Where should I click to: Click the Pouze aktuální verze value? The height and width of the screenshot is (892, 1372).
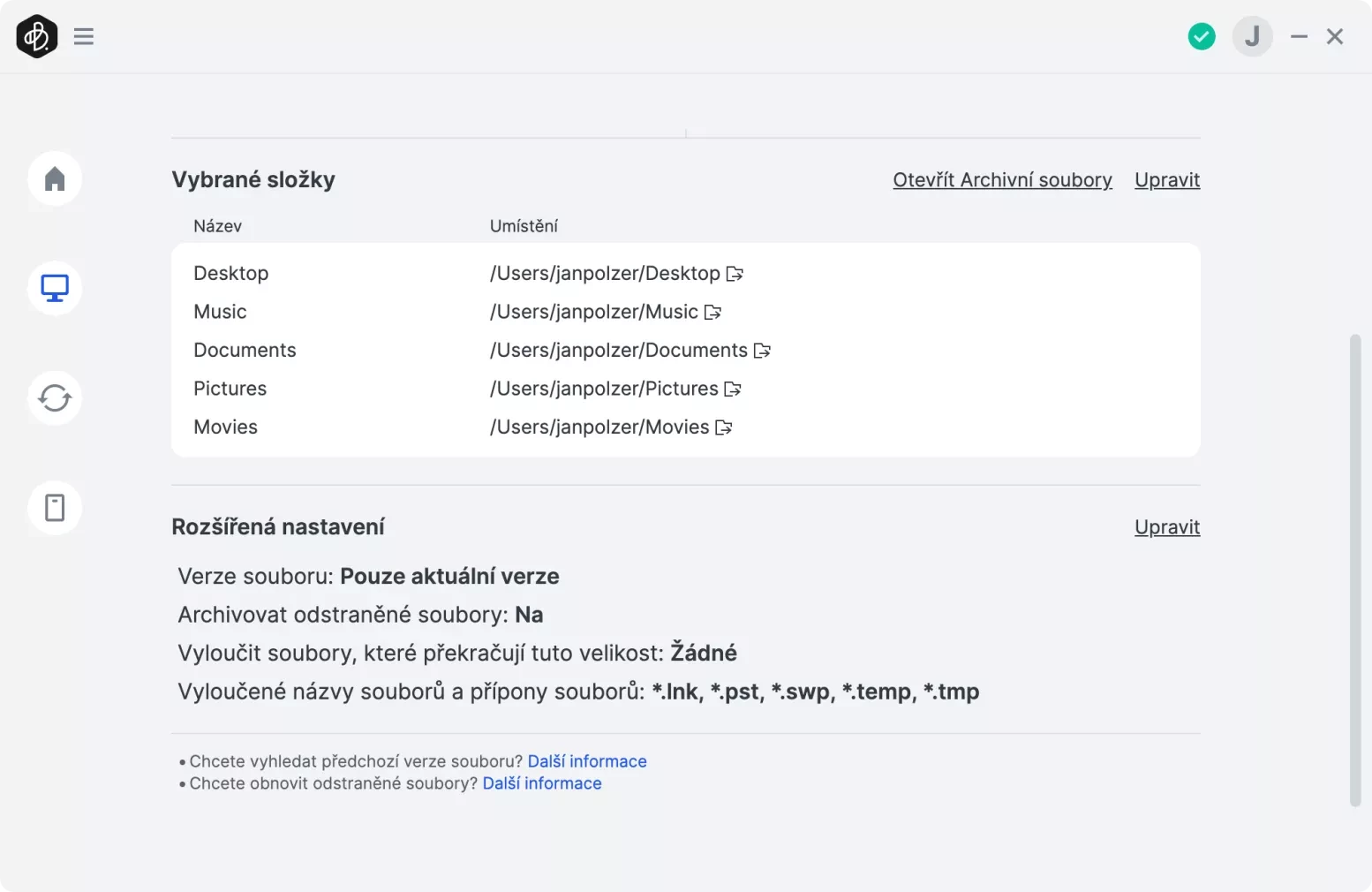pyautogui.click(x=449, y=577)
